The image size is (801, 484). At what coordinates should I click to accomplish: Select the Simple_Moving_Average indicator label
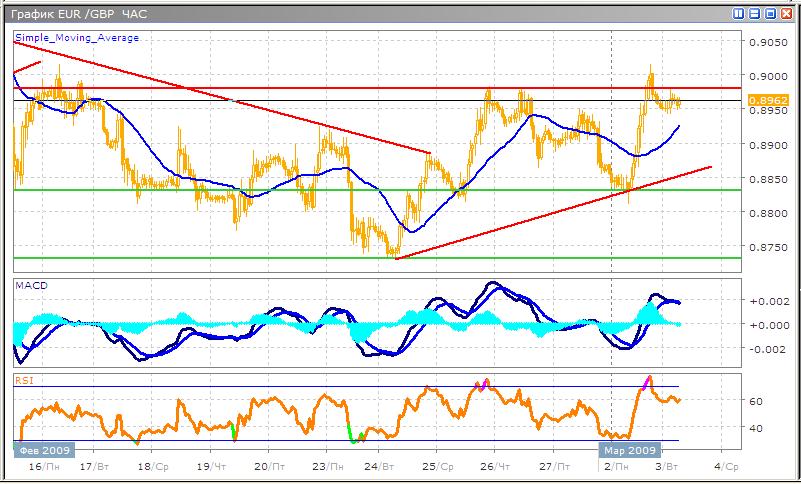pos(77,38)
